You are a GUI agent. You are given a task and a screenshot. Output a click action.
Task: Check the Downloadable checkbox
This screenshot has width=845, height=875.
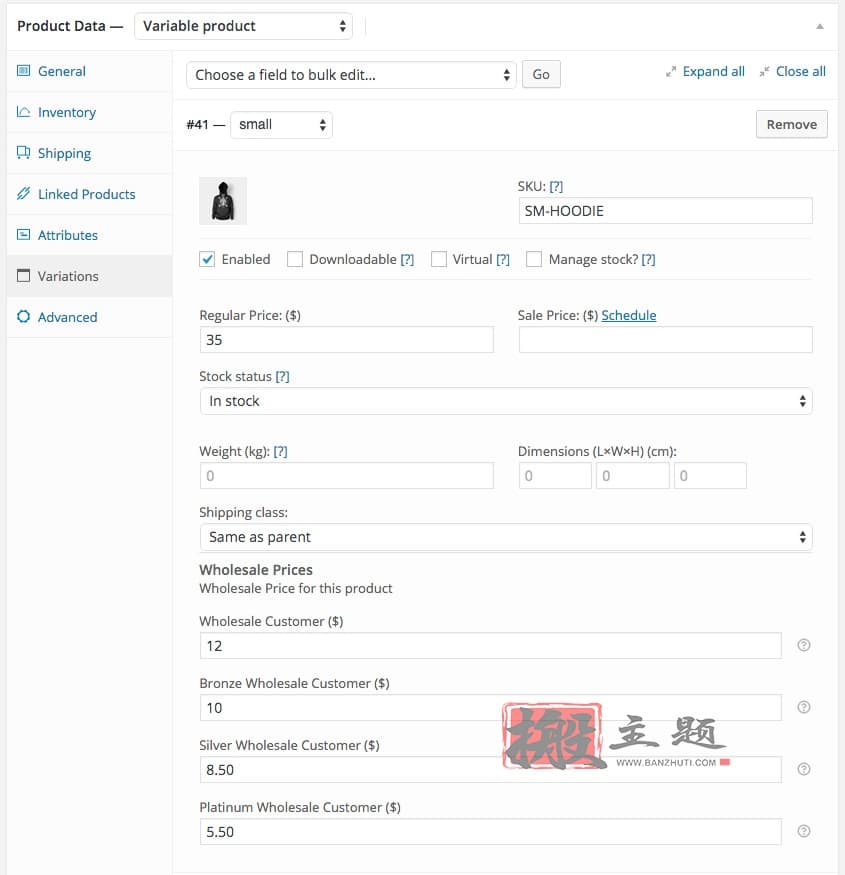coord(295,259)
